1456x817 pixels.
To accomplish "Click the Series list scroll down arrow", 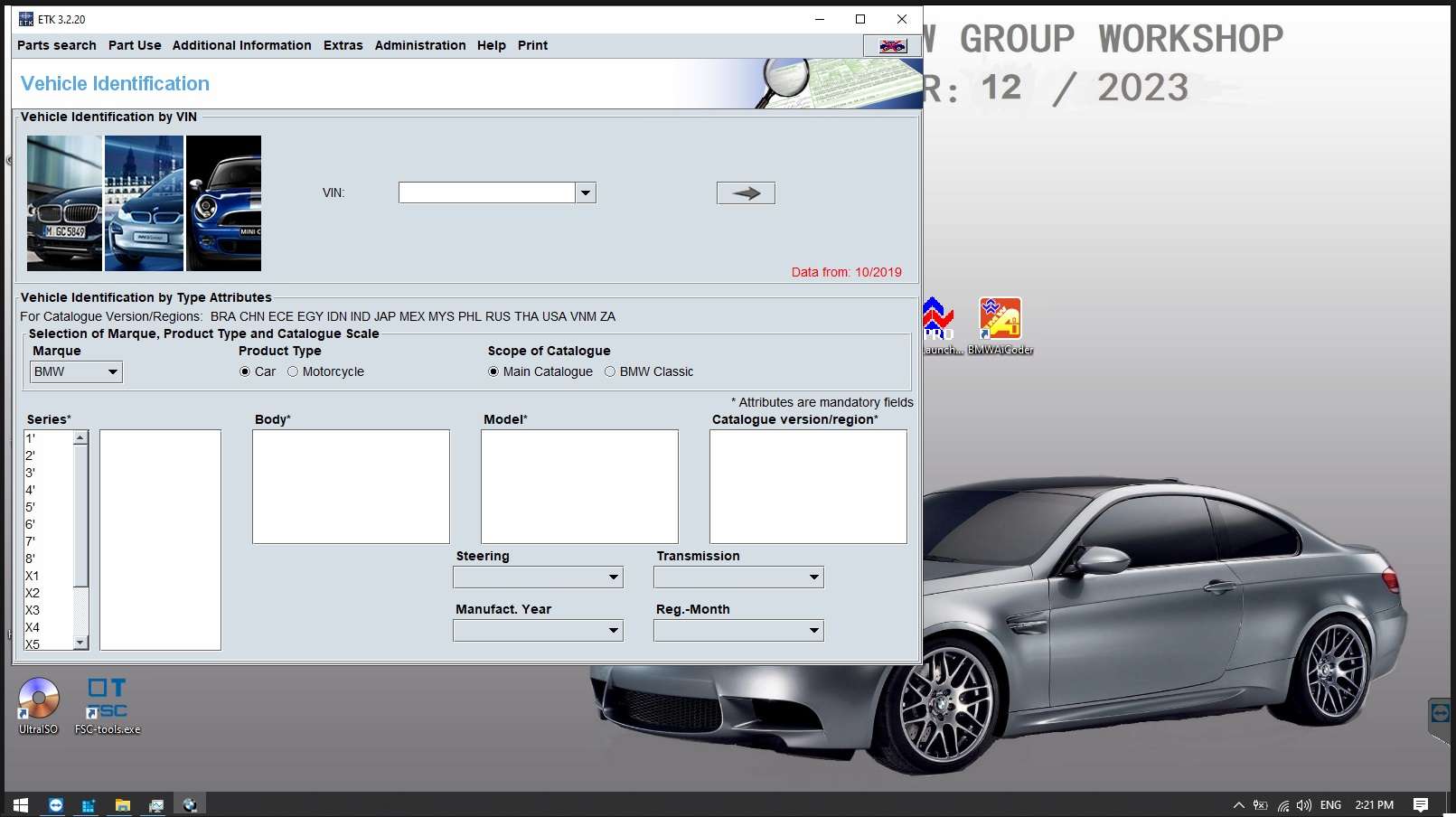I will [x=80, y=643].
